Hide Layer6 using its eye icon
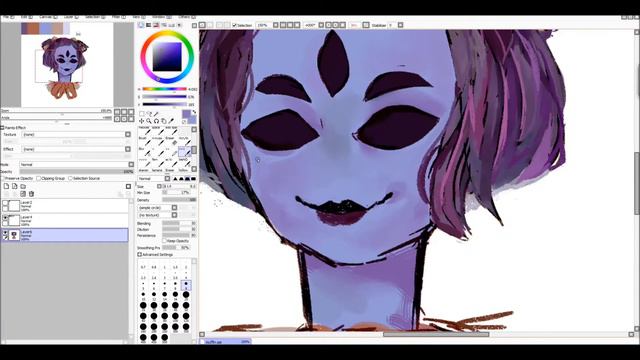 tap(5, 233)
